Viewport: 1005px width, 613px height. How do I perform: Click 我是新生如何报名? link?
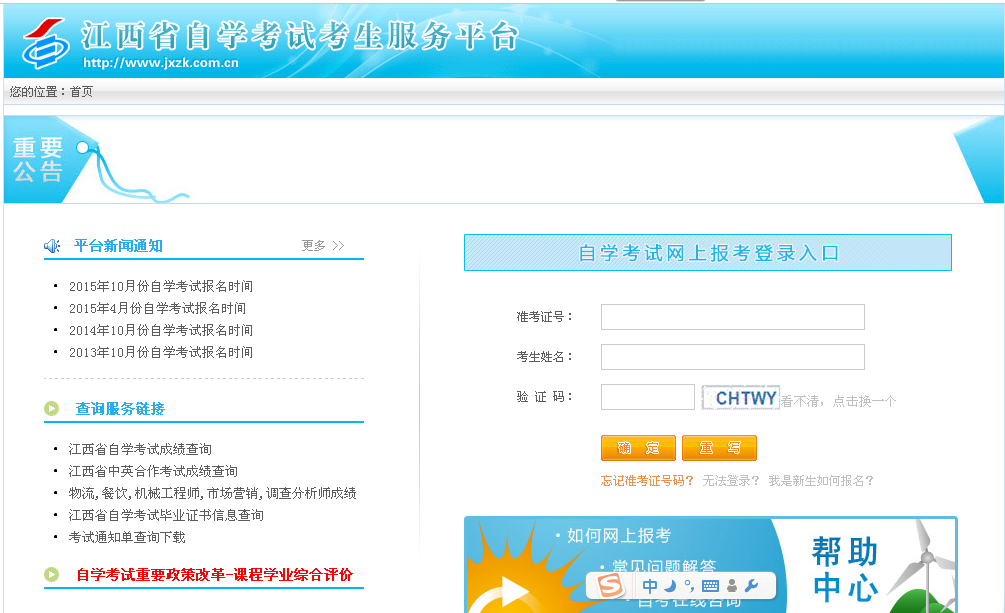tap(821, 481)
